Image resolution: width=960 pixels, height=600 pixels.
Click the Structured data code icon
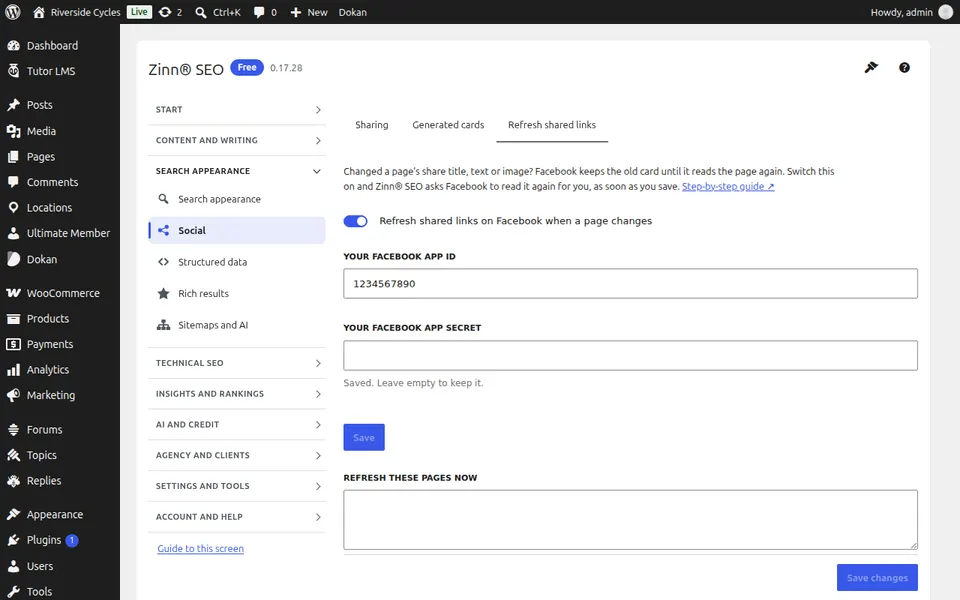(x=163, y=262)
